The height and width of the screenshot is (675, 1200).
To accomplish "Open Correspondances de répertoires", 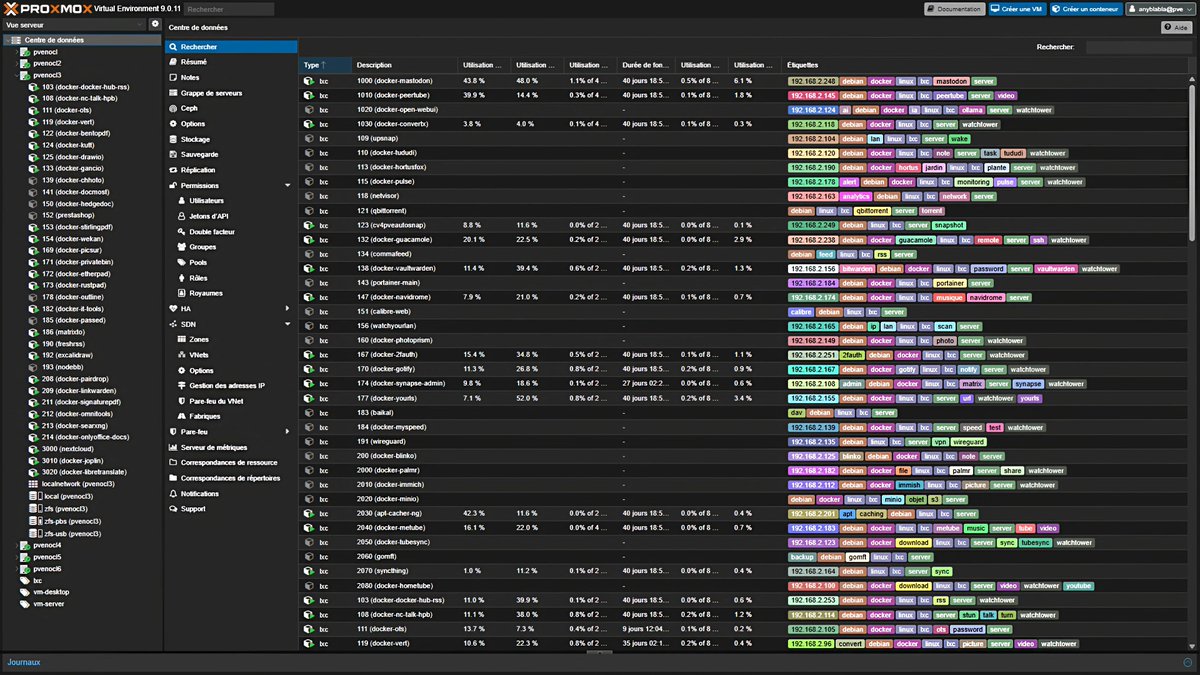I will (x=231, y=478).
